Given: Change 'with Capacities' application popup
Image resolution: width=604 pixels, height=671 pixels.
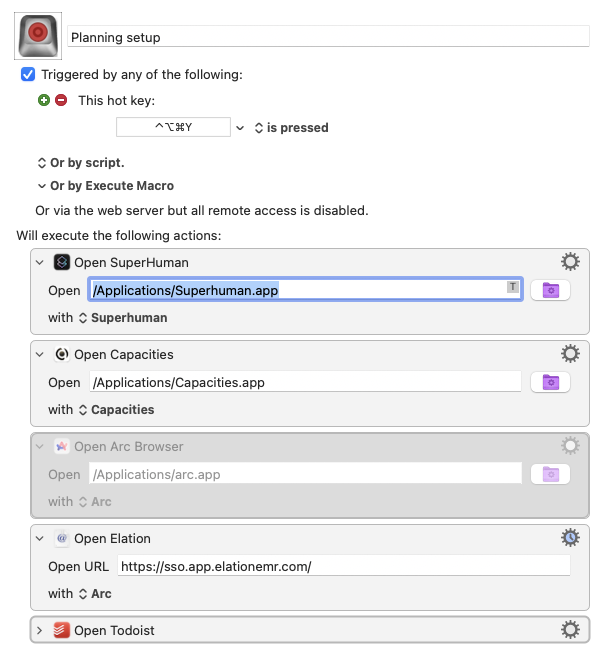Looking at the screenshot, I should 116,410.
